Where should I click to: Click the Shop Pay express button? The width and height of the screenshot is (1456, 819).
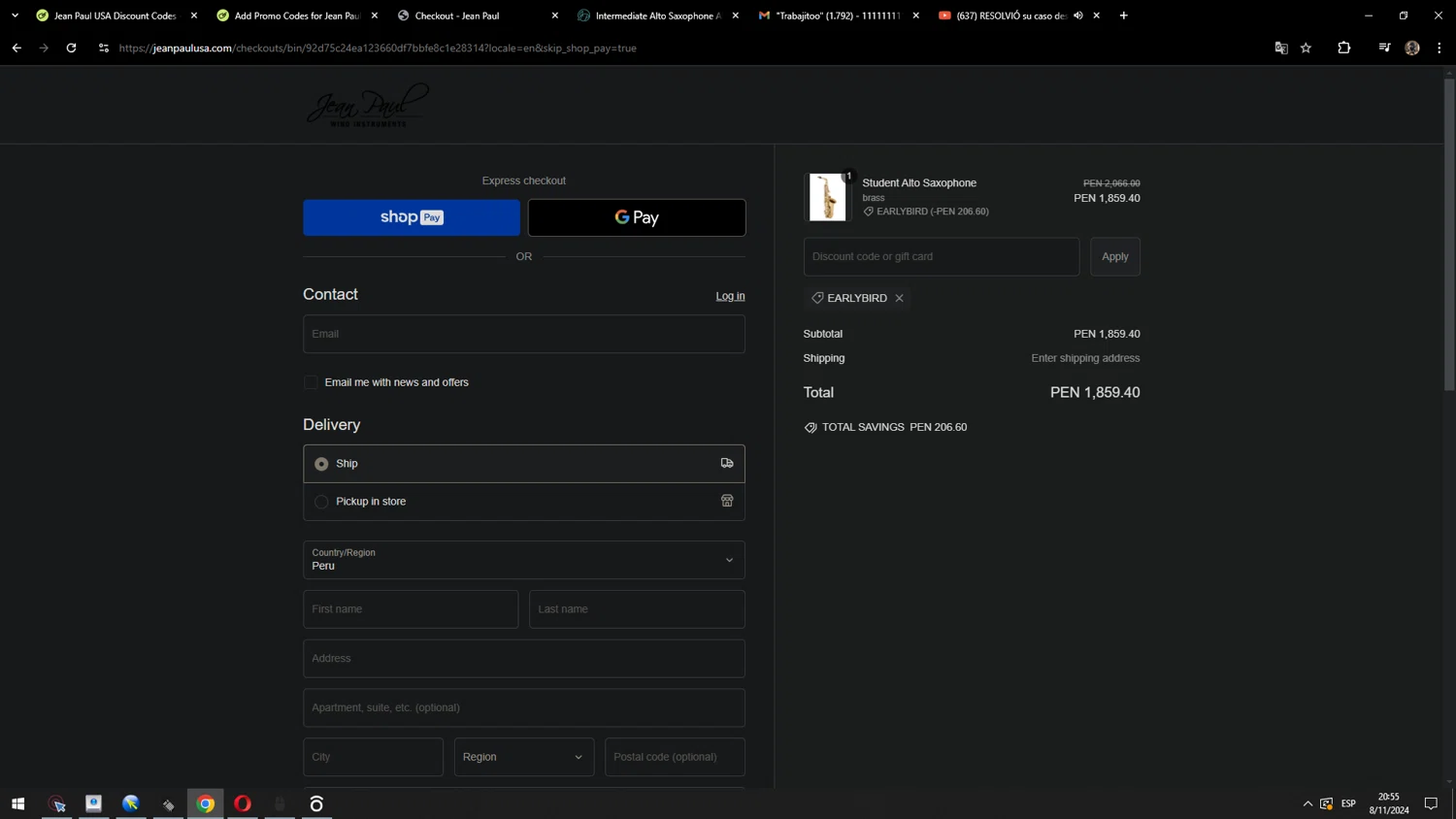(412, 217)
